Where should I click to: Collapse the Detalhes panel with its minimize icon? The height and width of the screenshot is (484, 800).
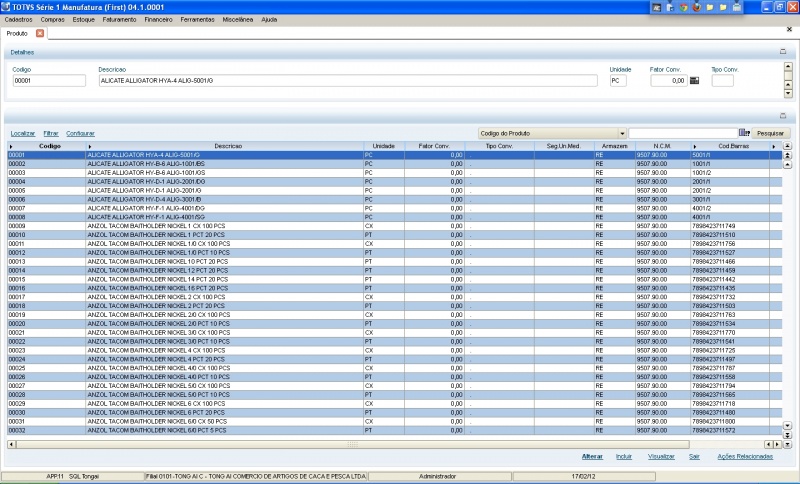pos(783,51)
